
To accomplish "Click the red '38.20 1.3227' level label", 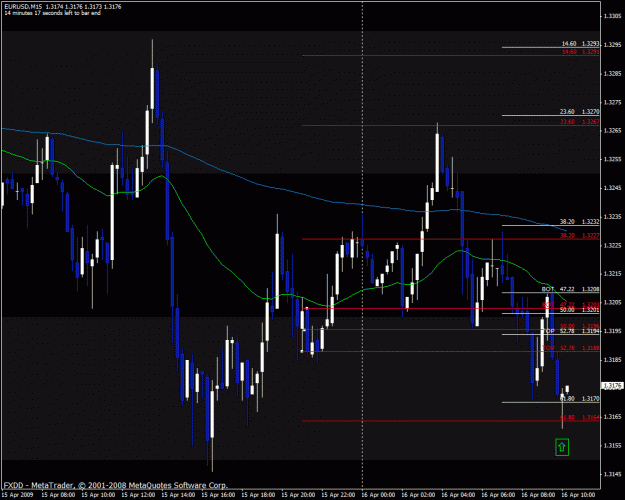I will (x=579, y=236).
